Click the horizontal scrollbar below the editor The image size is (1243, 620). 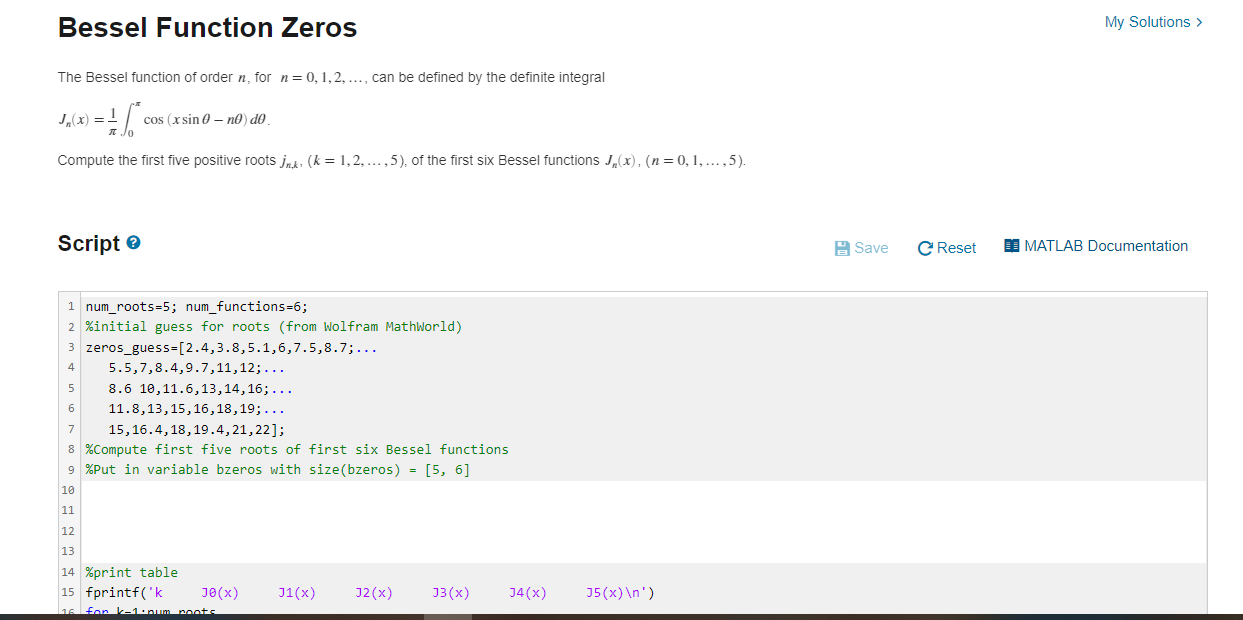point(450,617)
